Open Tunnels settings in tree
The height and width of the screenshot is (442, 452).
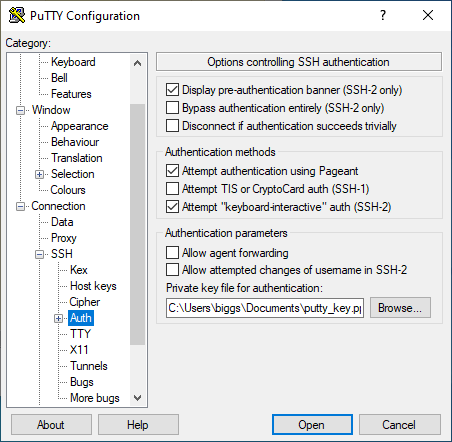(x=89, y=366)
